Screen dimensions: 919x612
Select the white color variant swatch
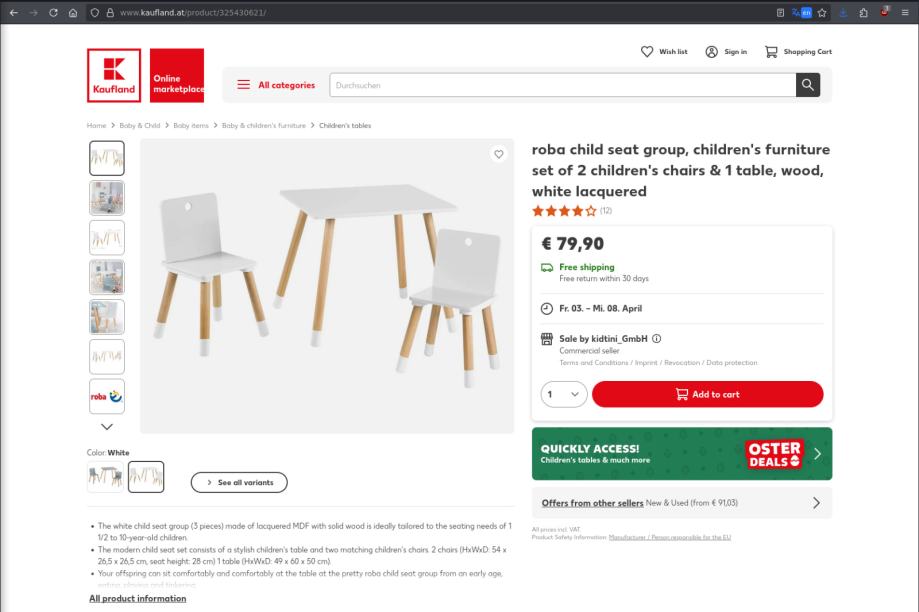coord(146,477)
